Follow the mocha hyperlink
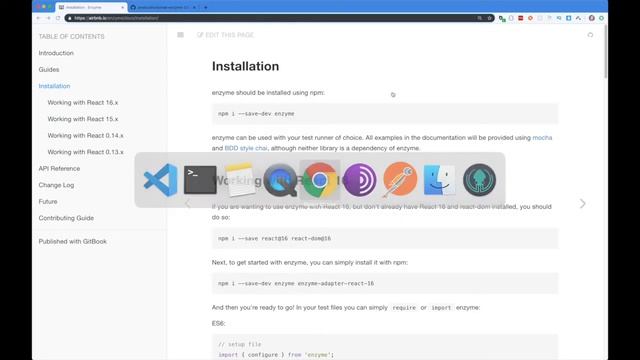Screen dimensions: 640x360 pyautogui.click(x=542, y=138)
